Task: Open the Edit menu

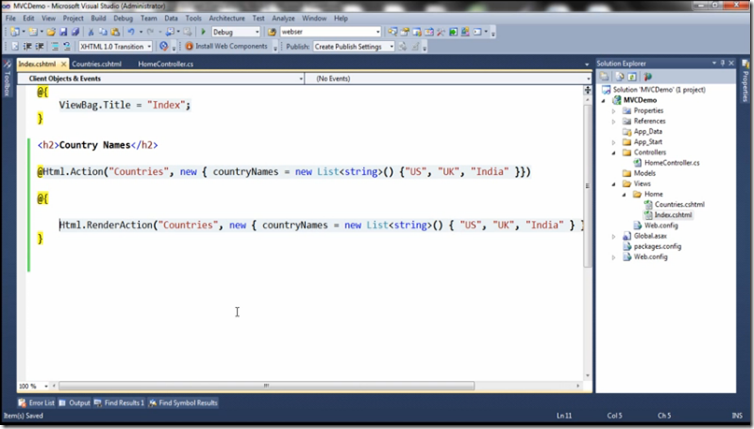Action: [29, 18]
